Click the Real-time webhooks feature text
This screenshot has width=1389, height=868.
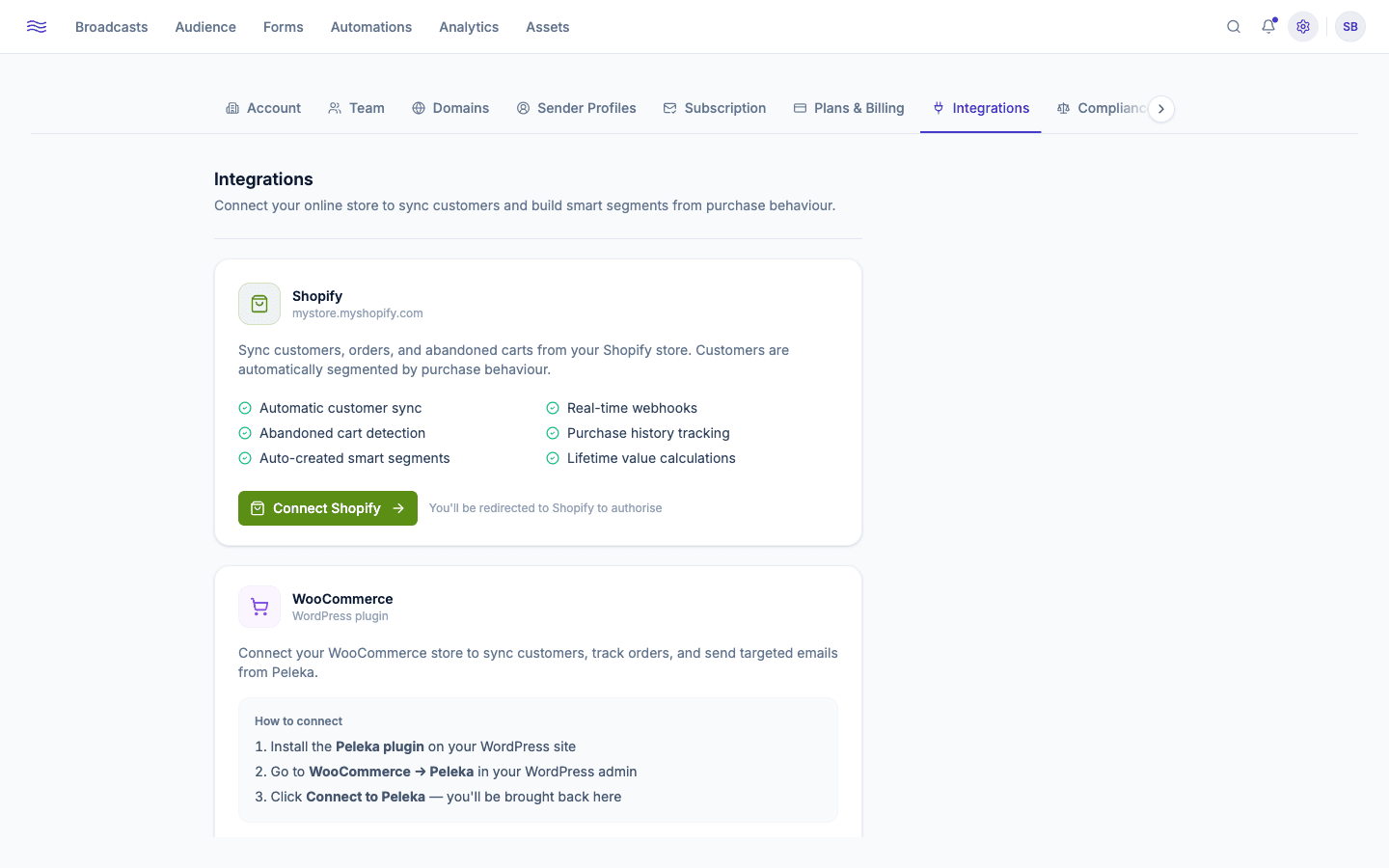point(632,408)
